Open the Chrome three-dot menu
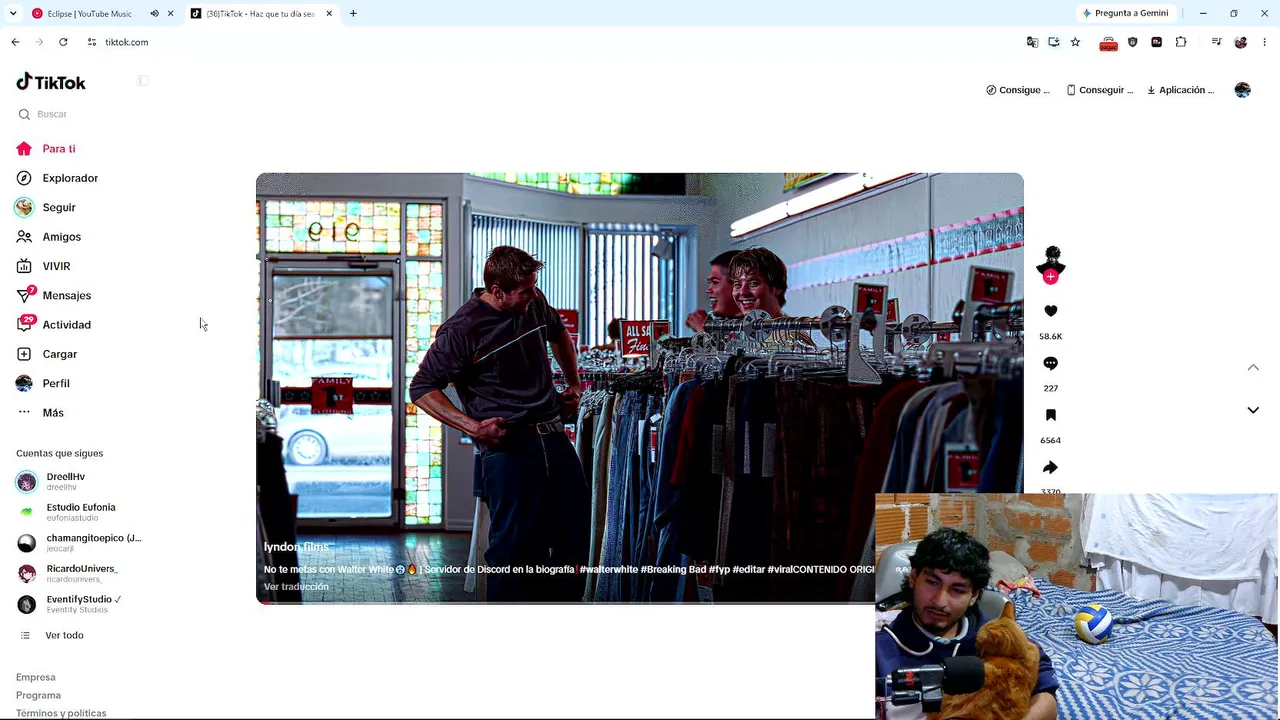Screen dimensions: 1280x720 point(1265,42)
